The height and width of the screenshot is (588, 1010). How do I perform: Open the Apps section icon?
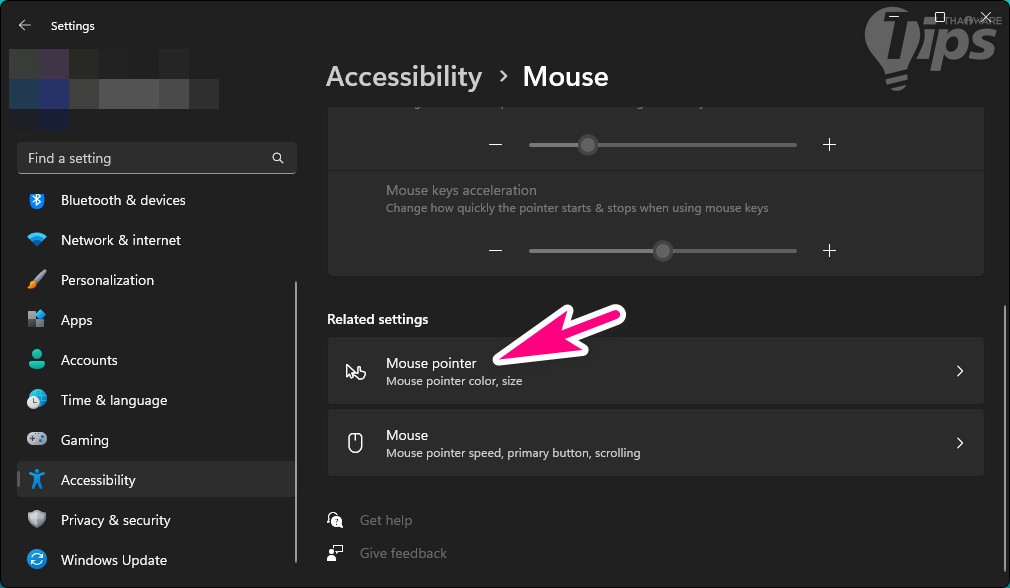(x=37, y=320)
